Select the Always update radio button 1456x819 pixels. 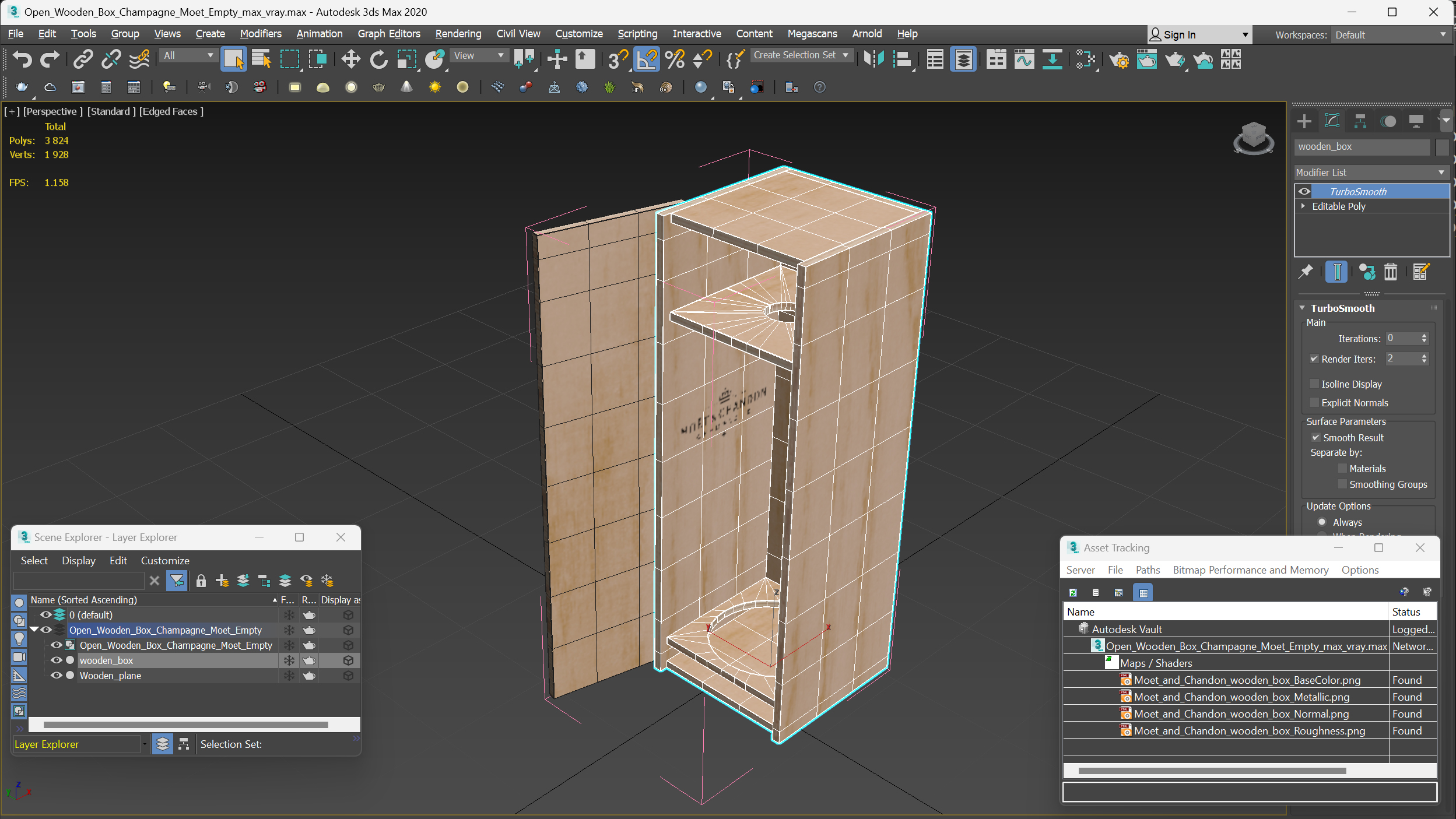tap(1322, 522)
